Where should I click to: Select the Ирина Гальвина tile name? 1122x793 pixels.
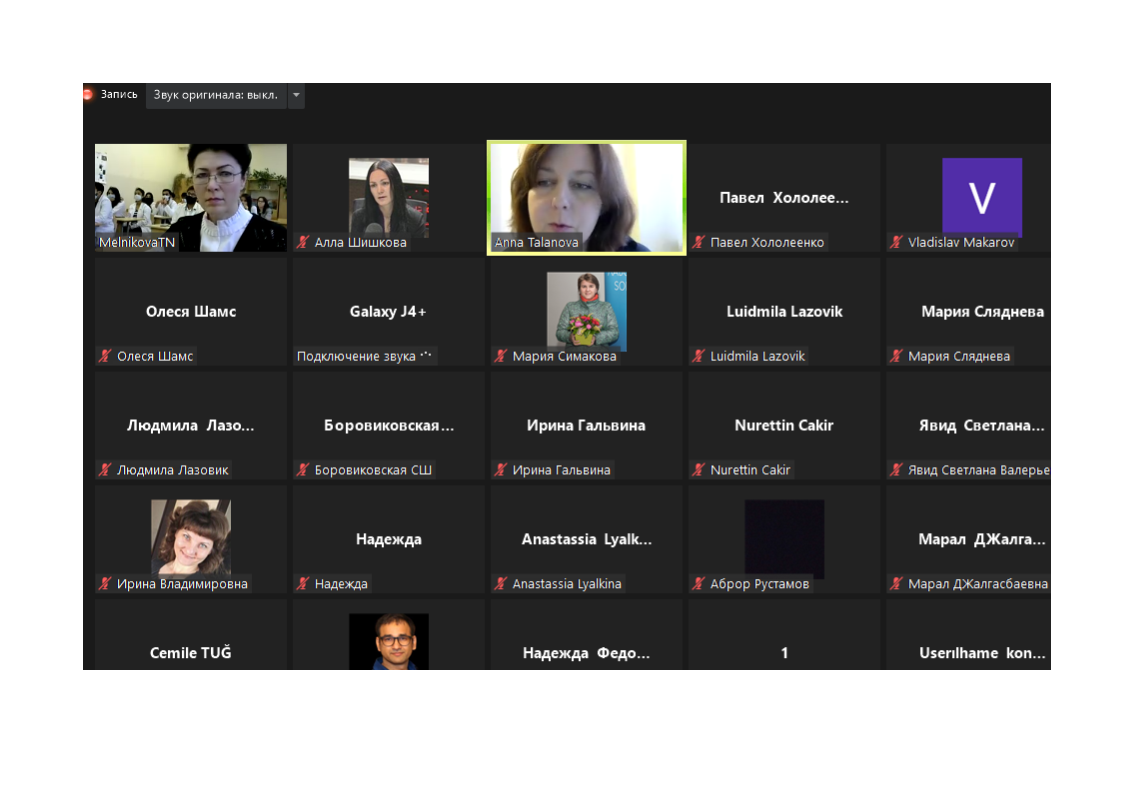[x=586, y=425]
